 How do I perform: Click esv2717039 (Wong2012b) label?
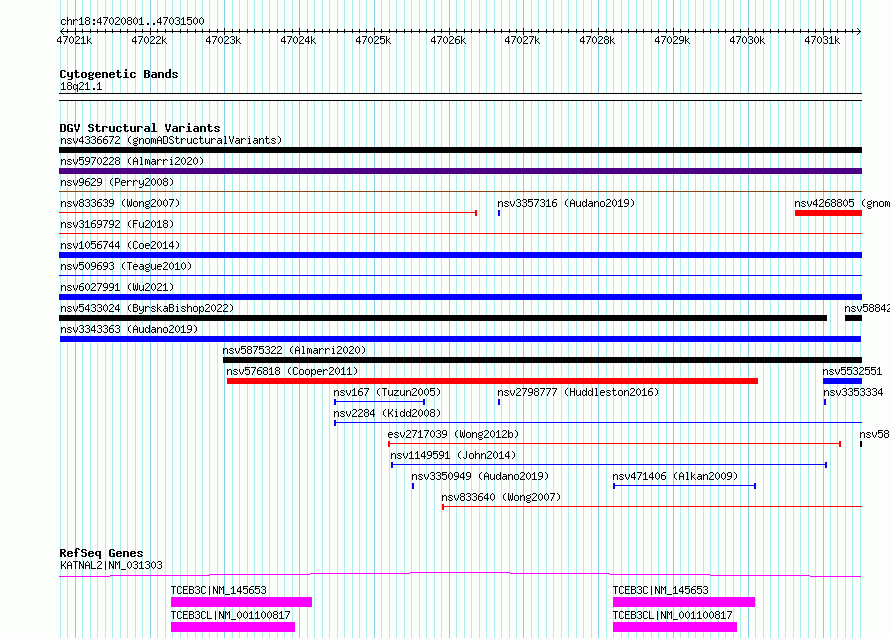(x=453, y=434)
